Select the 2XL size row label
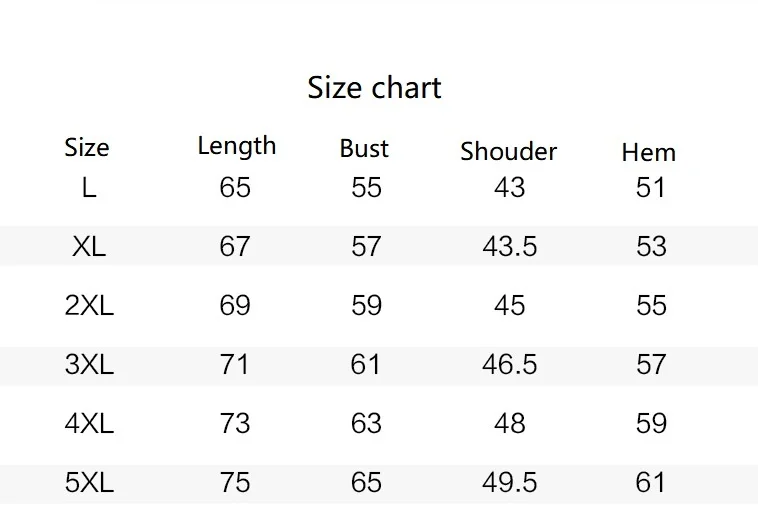758x526 pixels. [89, 305]
